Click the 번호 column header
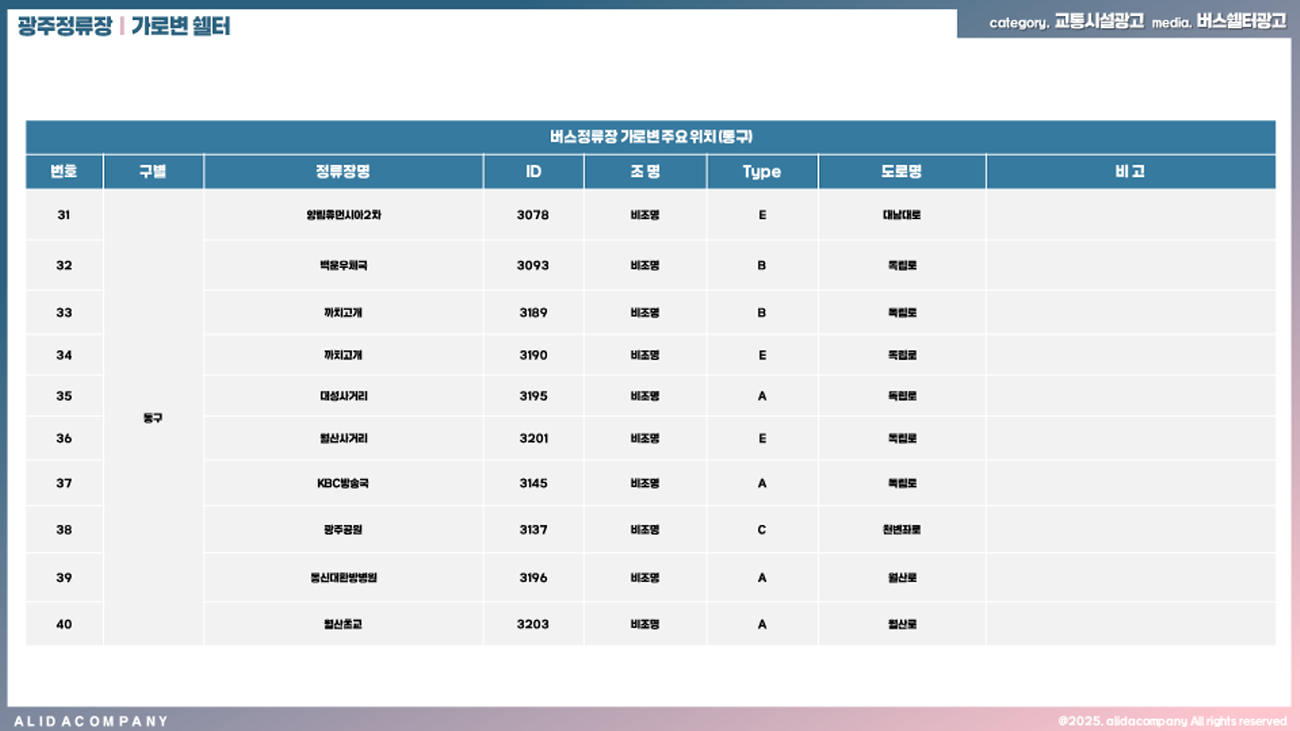 64,172
